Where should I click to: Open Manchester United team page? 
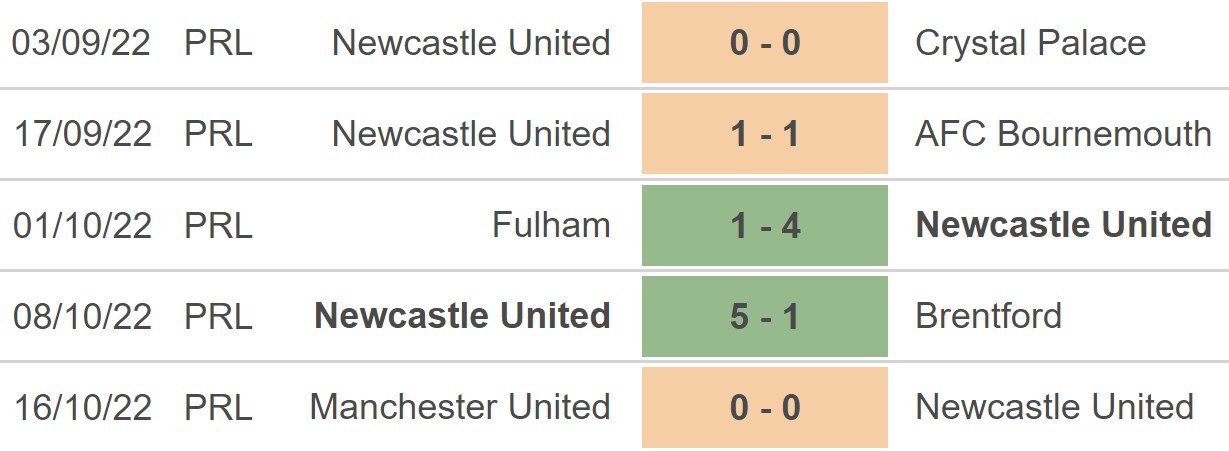(x=460, y=407)
